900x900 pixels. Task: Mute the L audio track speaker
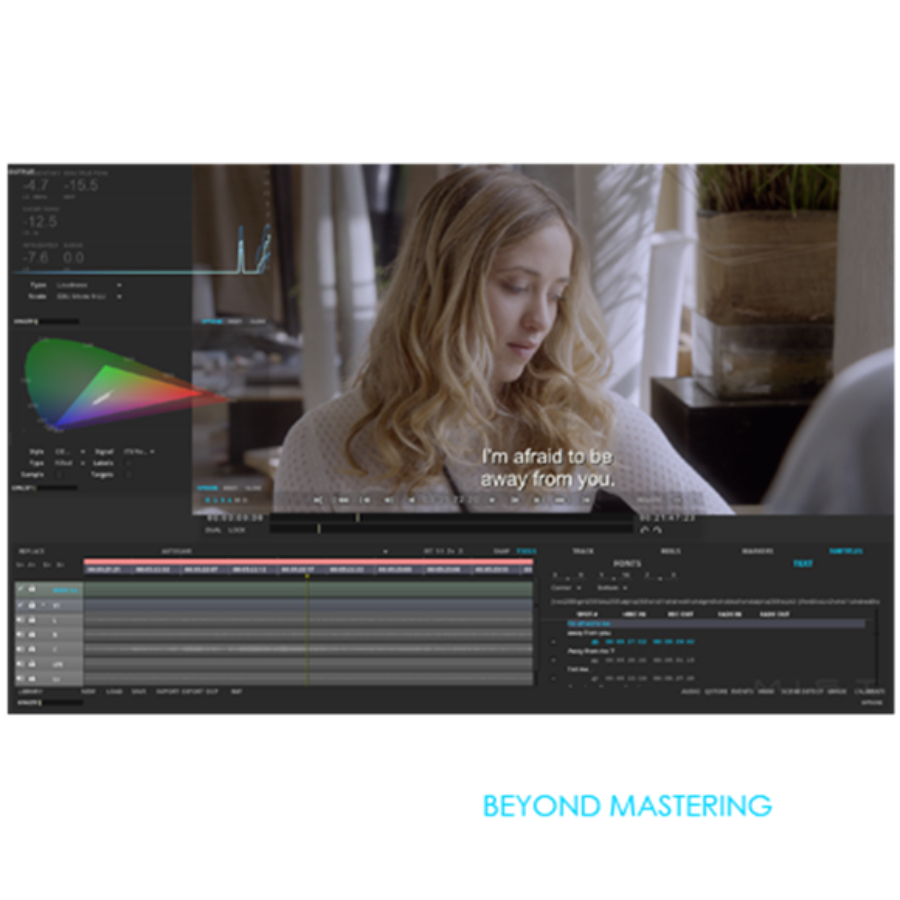[x=21, y=620]
